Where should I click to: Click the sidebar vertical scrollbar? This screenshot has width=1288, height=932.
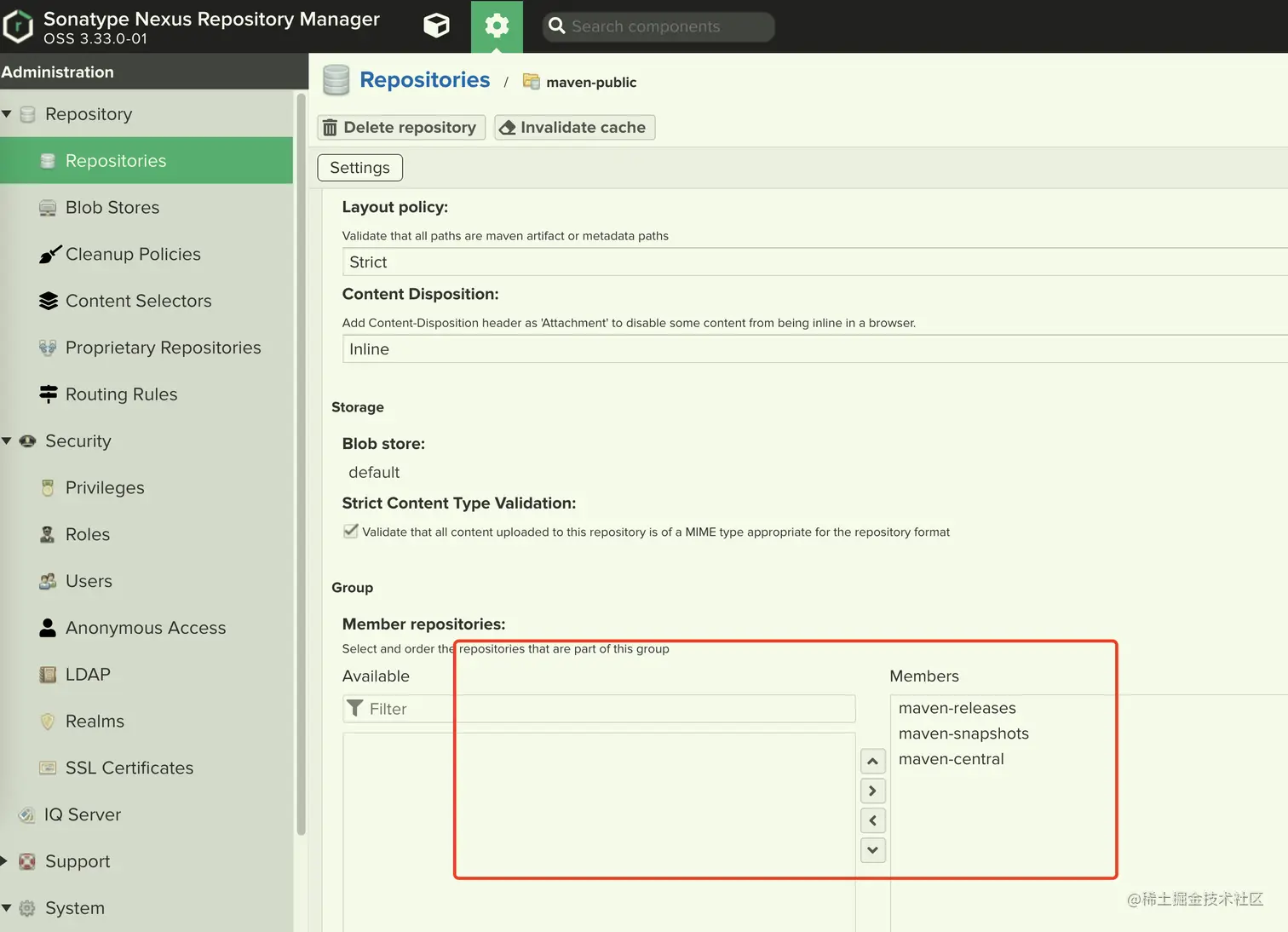(301, 464)
